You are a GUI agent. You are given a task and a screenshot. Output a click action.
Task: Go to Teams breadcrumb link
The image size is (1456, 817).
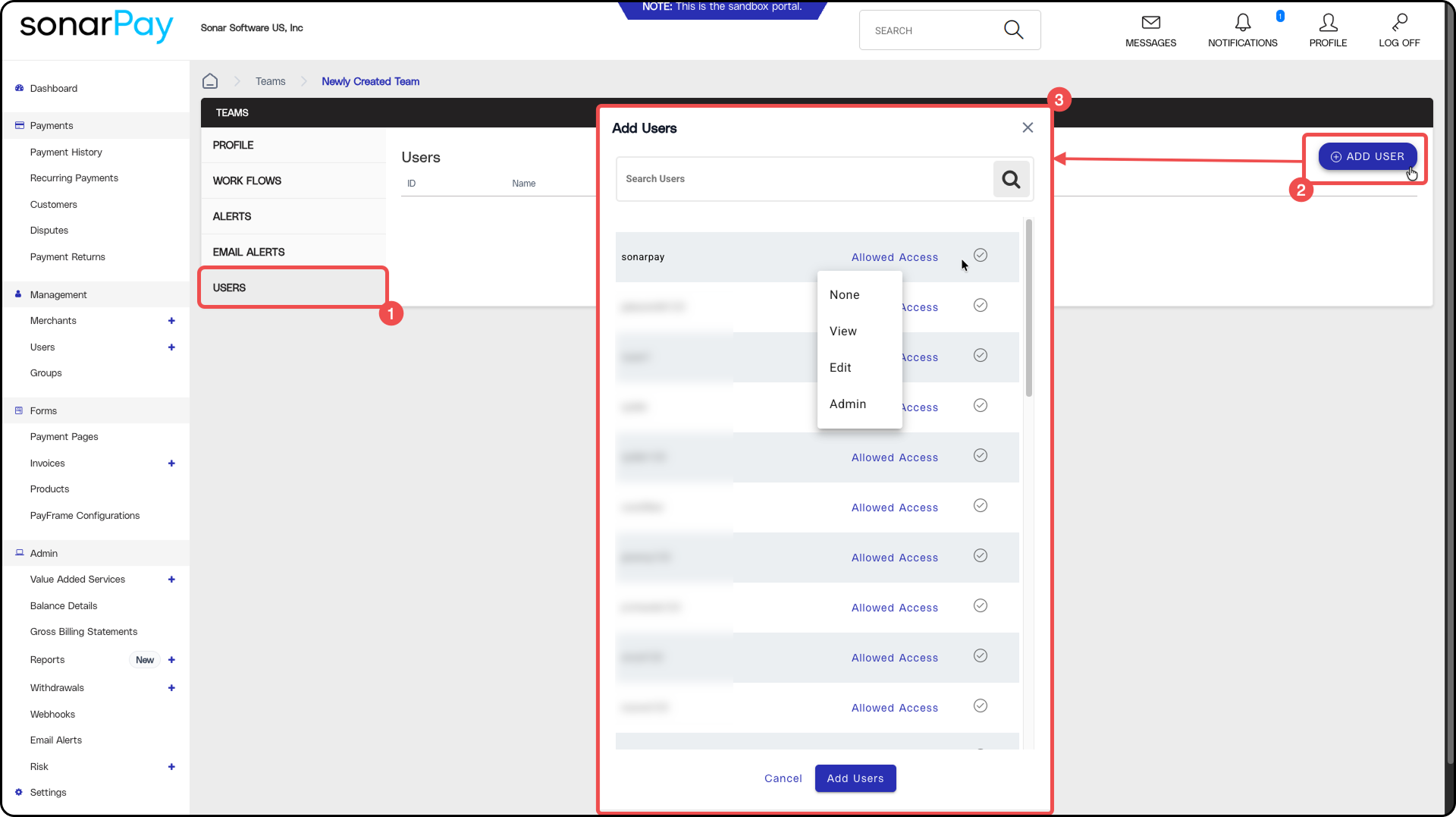(270, 81)
